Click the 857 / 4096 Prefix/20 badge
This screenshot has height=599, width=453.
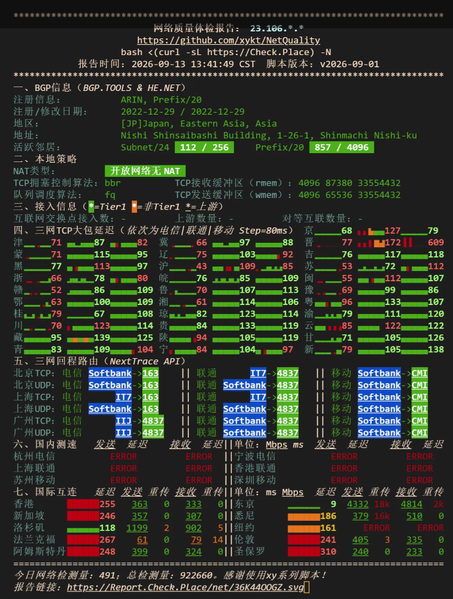(x=341, y=147)
